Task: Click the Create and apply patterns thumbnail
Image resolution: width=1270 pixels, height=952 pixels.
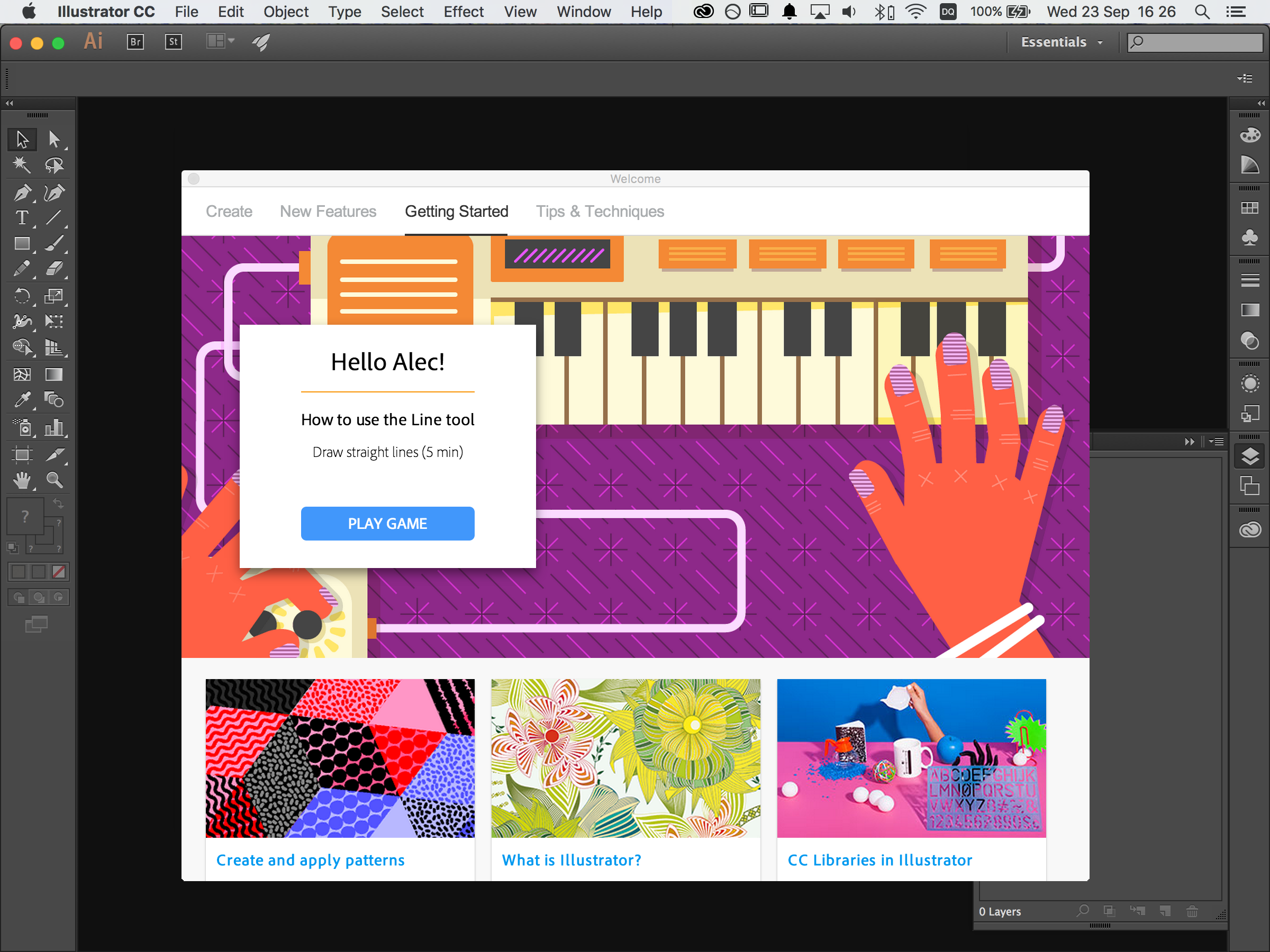Action: (339, 758)
